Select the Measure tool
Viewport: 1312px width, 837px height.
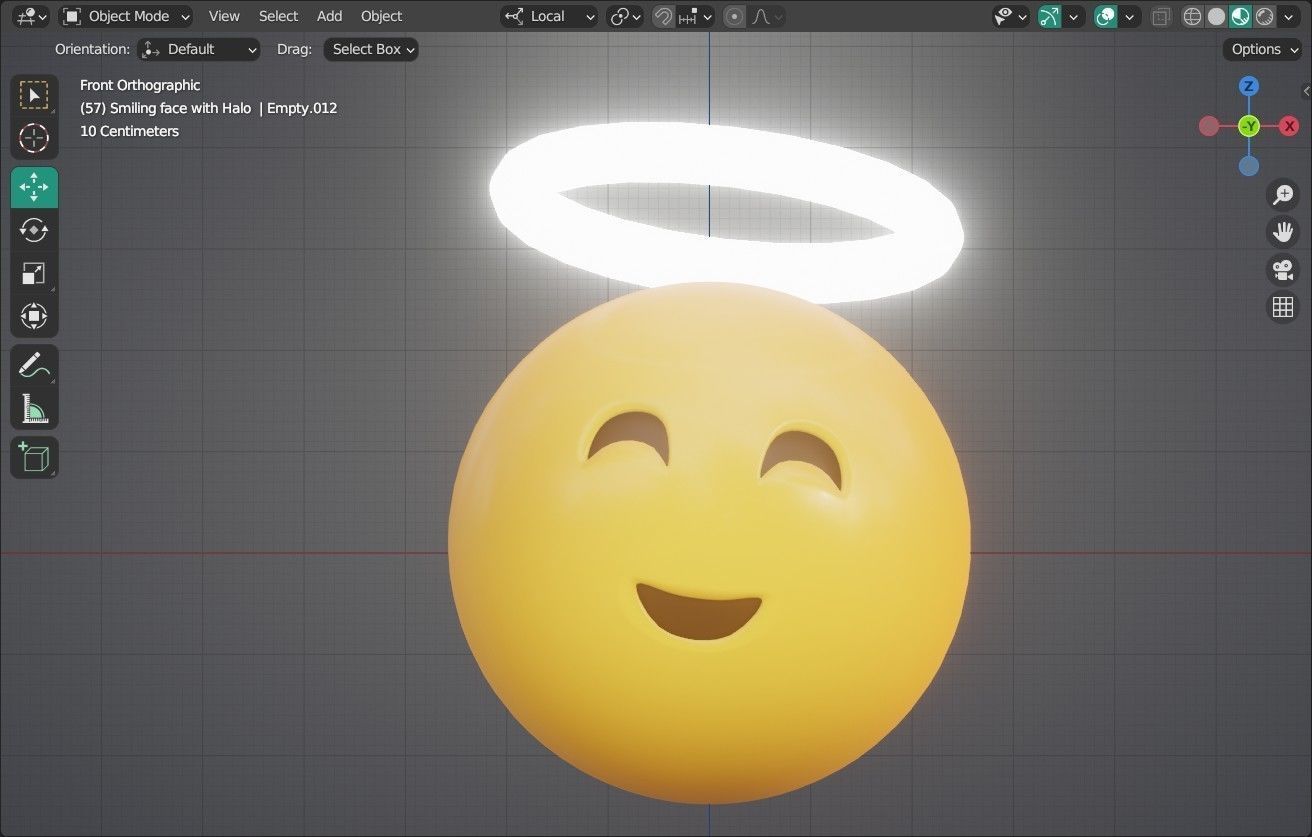click(x=34, y=408)
